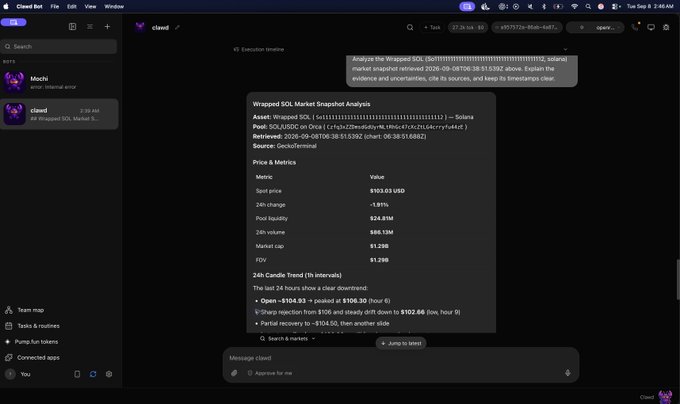This screenshot has width=680, height=404.
Task: Click the Wi-Fi status icon
Action: [x=574, y=7]
